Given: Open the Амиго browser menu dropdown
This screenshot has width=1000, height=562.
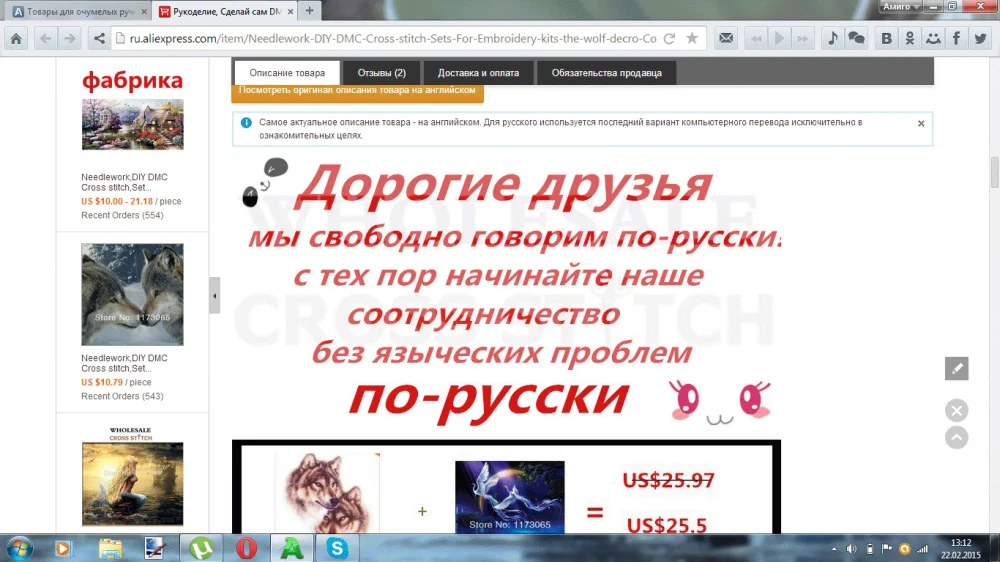Looking at the screenshot, I should 901,6.
